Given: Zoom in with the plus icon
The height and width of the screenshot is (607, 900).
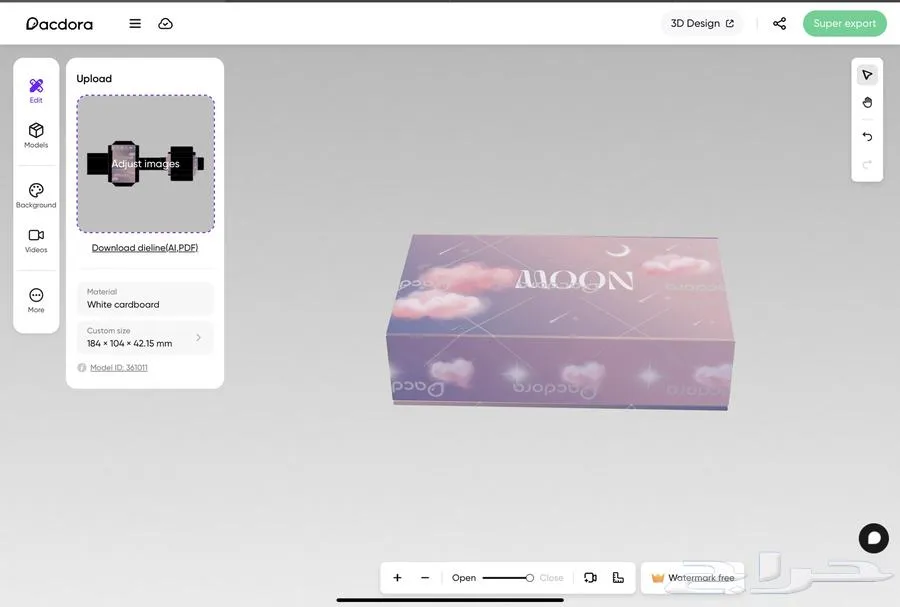Looking at the screenshot, I should (397, 578).
